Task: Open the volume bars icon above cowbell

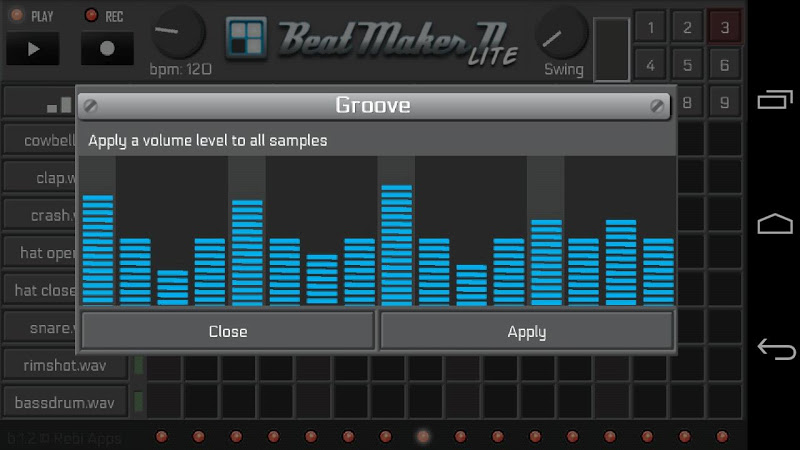Action: 59,104
